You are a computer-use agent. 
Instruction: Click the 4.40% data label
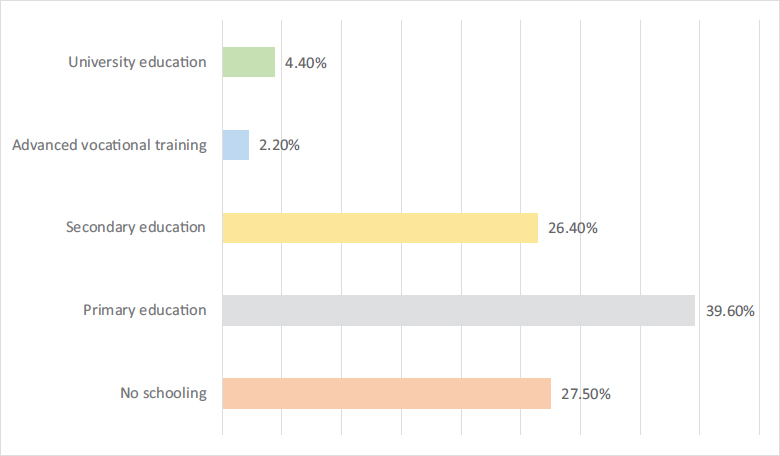(306, 63)
